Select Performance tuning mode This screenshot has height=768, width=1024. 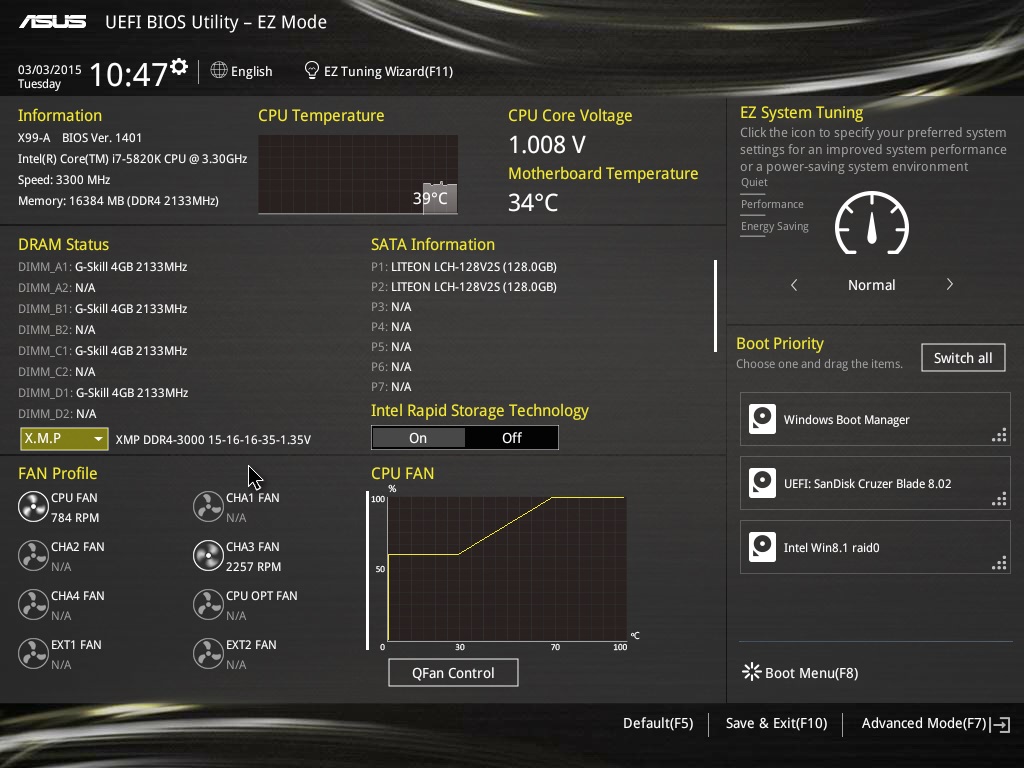(x=772, y=204)
